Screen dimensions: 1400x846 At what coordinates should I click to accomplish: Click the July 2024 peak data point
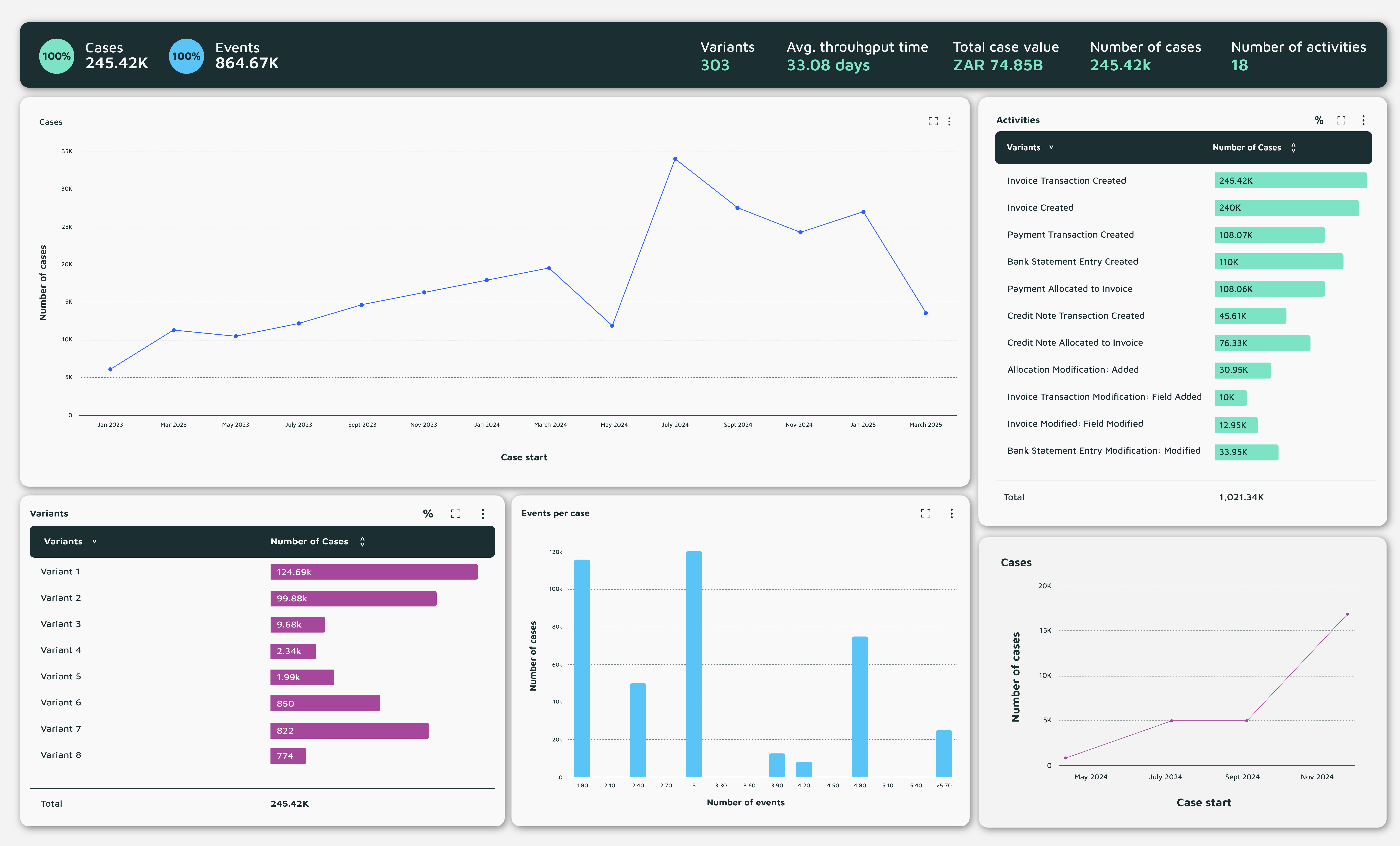675,159
